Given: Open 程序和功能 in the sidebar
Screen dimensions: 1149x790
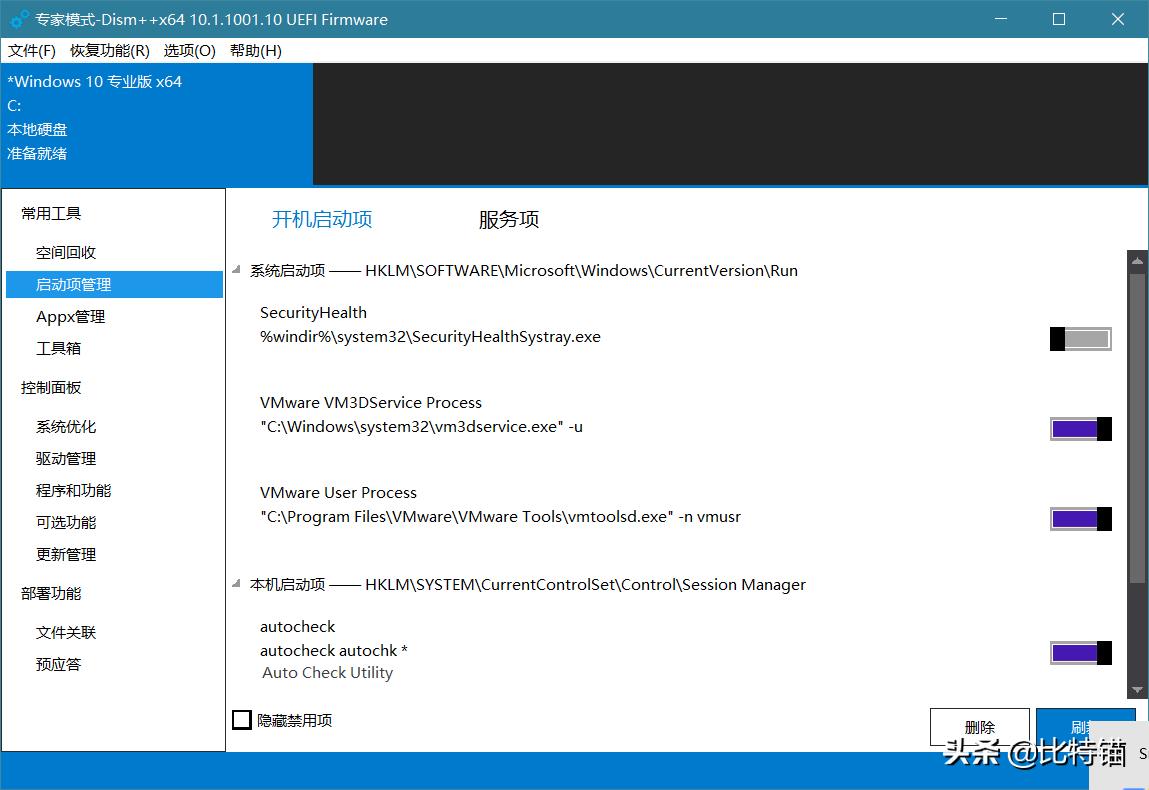Looking at the screenshot, I should (x=73, y=490).
